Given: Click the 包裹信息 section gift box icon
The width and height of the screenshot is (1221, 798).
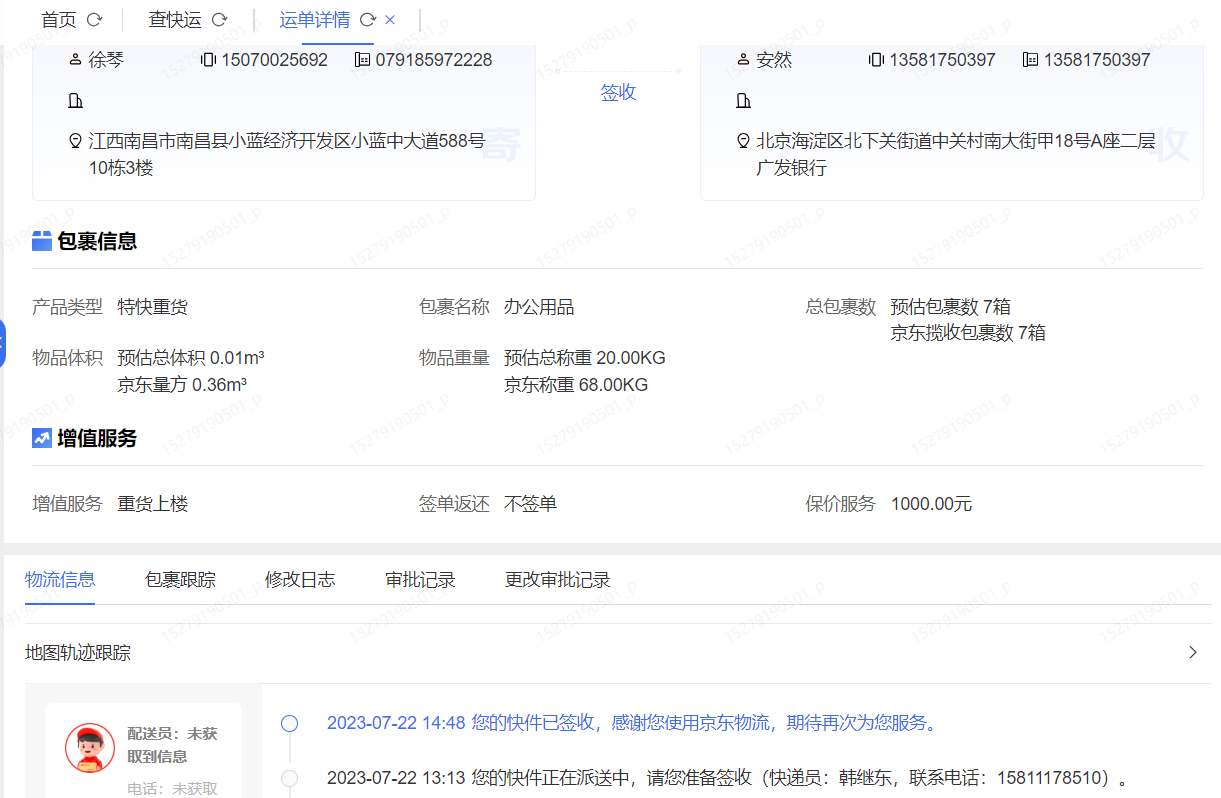Looking at the screenshot, I should click(x=42, y=241).
